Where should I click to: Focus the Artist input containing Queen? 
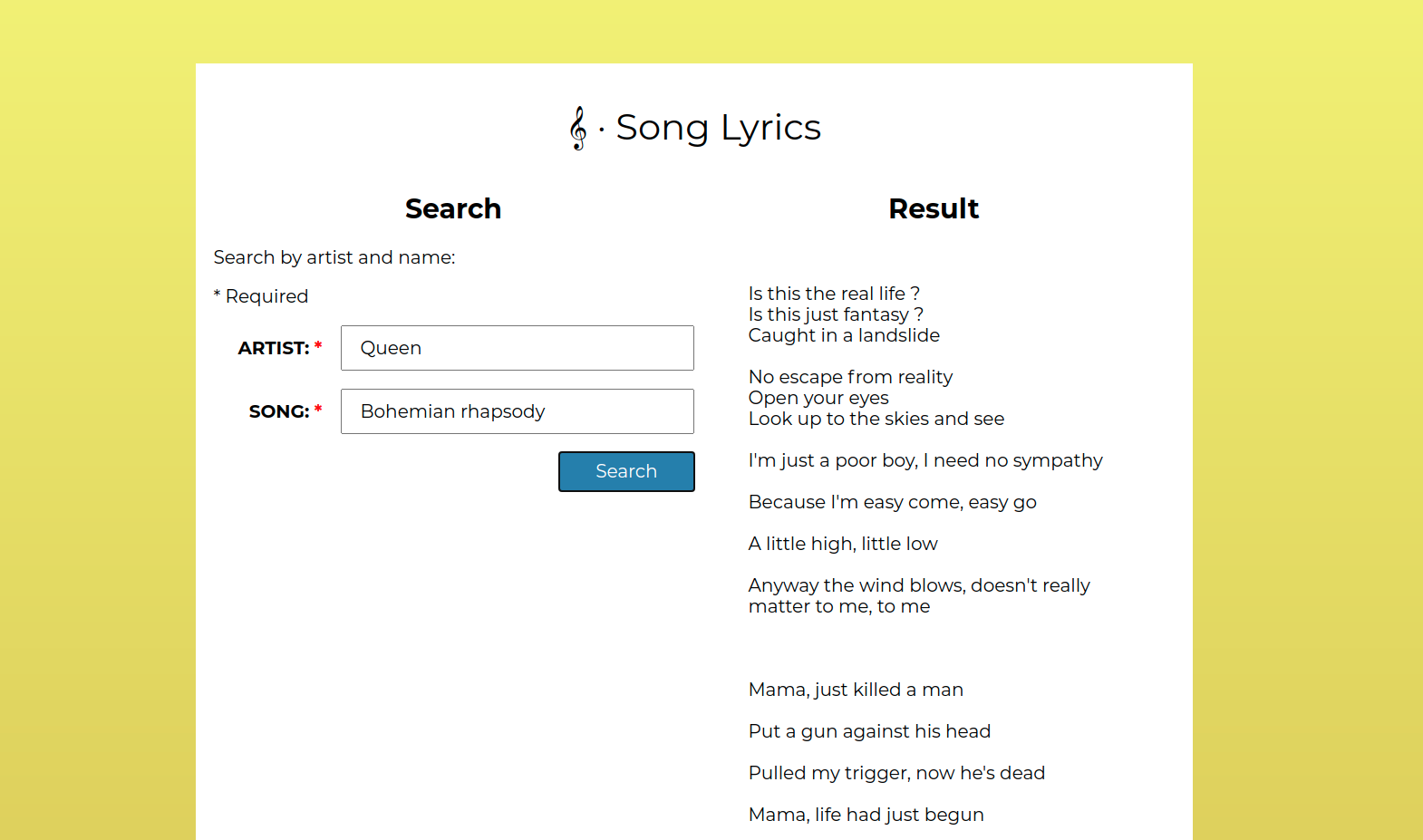click(x=517, y=348)
